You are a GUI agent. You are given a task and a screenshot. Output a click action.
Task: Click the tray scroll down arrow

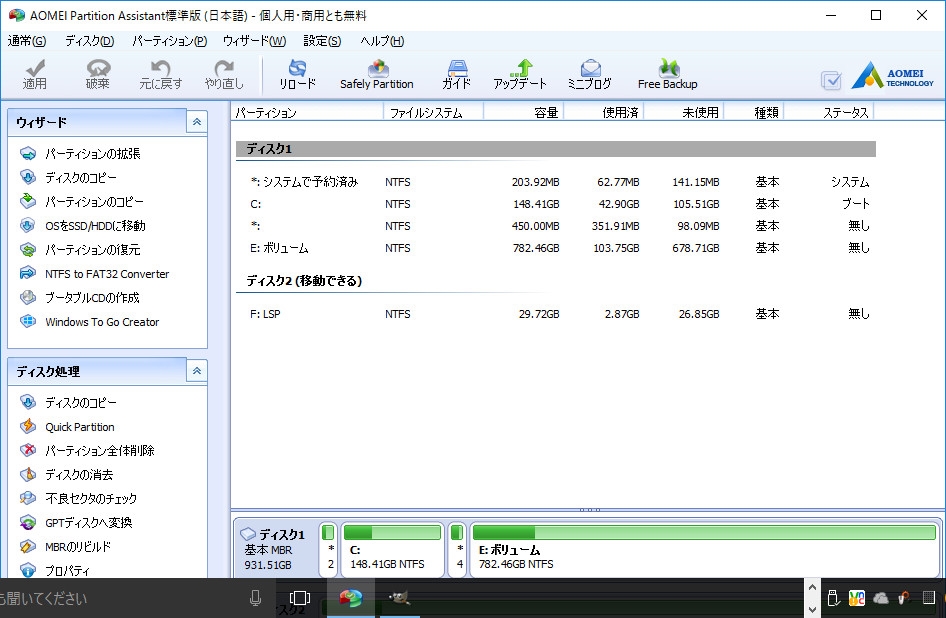click(812, 610)
